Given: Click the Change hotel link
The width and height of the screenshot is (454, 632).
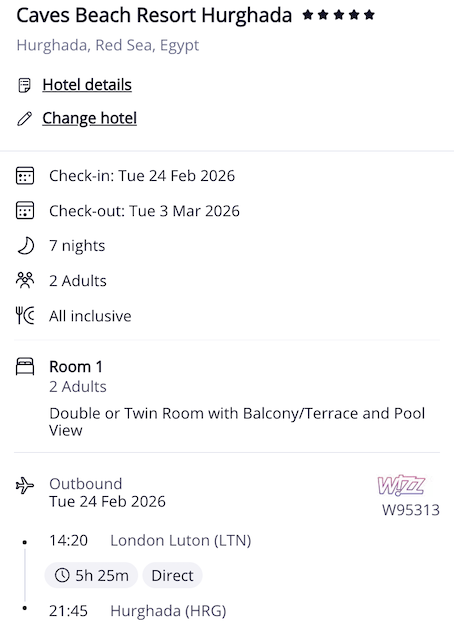Looking at the screenshot, I should [x=90, y=118].
